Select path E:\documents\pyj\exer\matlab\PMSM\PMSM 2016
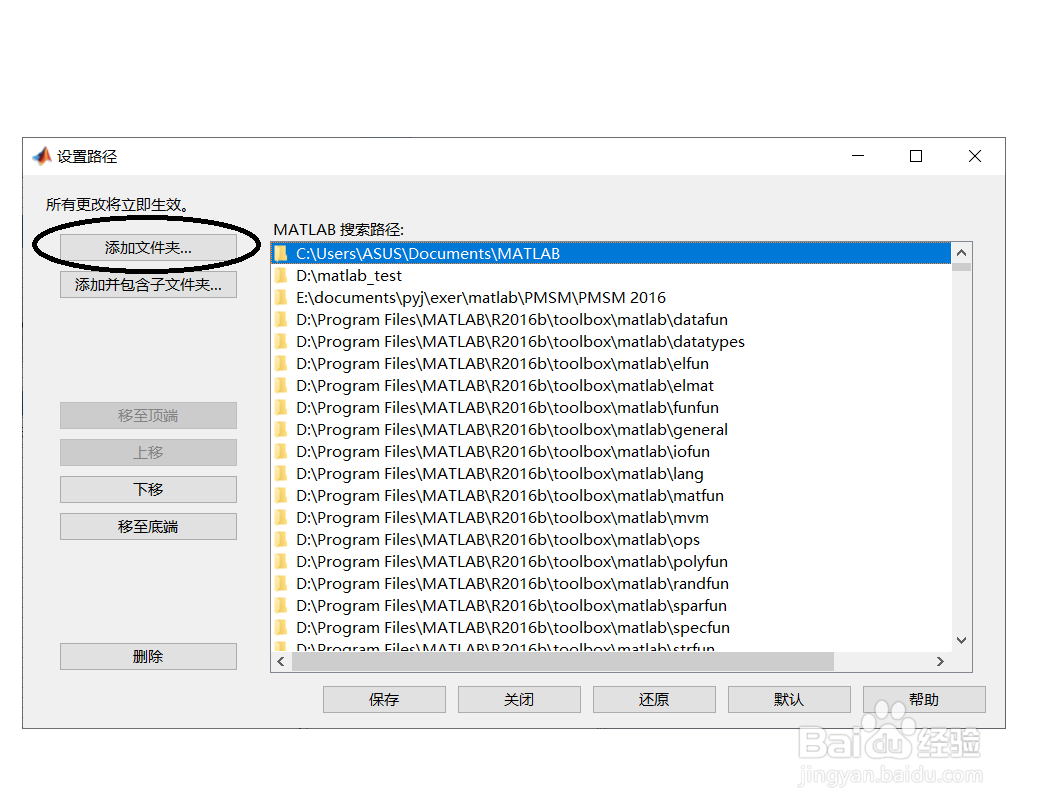The width and height of the screenshot is (1041, 811). tap(611, 297)
